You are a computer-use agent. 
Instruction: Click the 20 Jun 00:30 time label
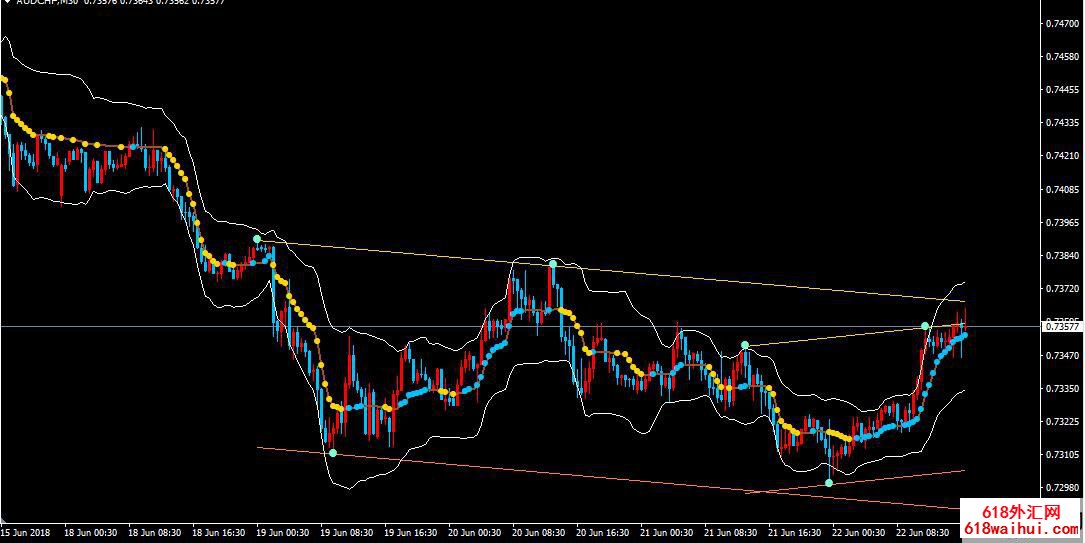point(475,533)
